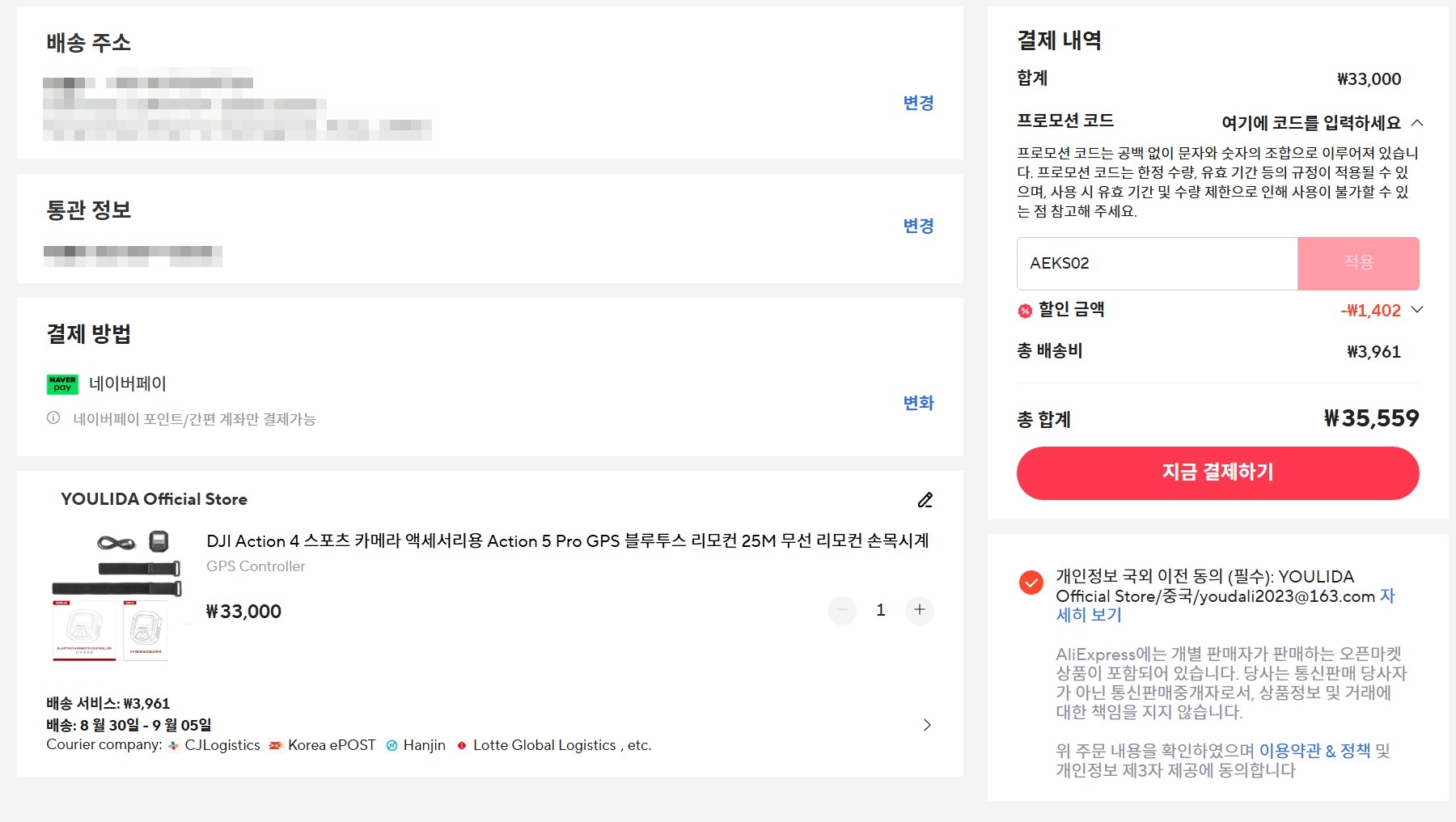This screenshot has width=1456, height=822.
Task: Expand the 할인 금액 details chevron
Action: [1417, 310]
